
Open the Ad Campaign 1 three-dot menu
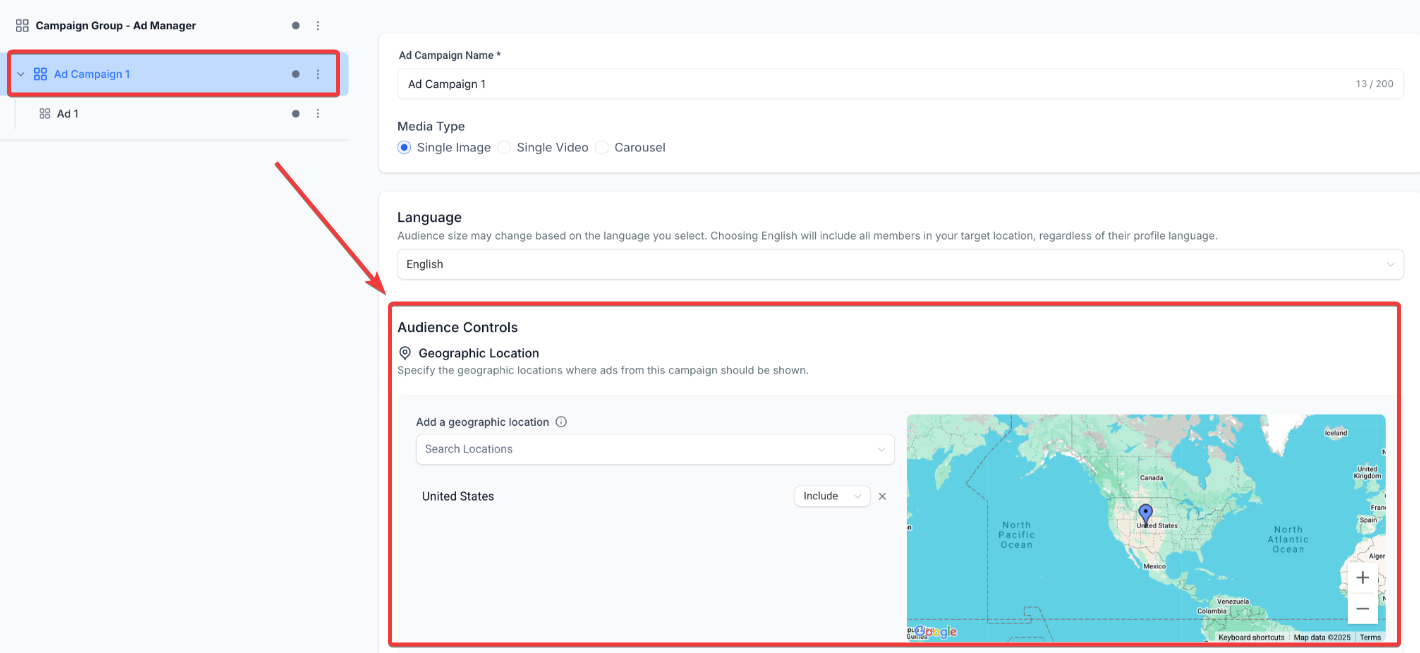318,74
